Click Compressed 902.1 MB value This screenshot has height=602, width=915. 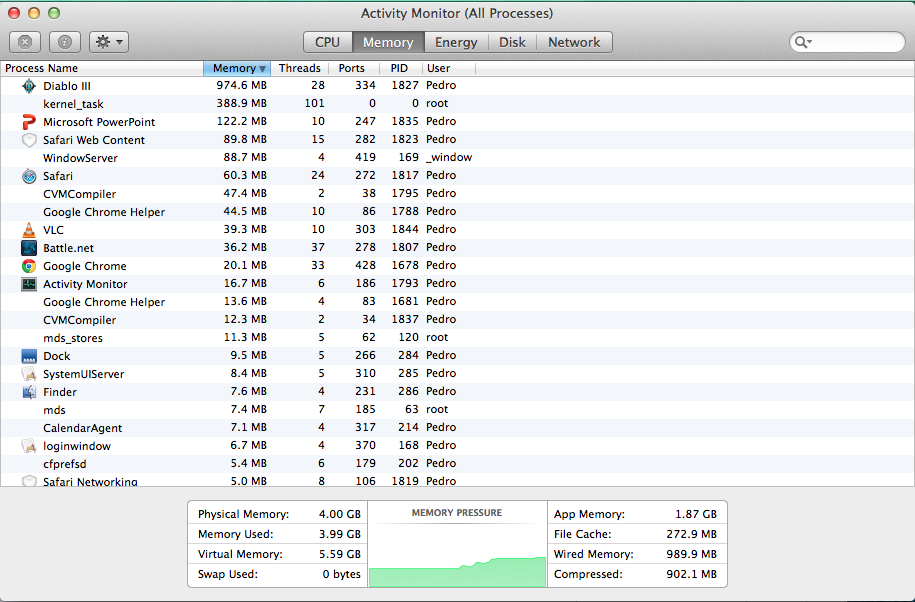[x=692, y=574]
